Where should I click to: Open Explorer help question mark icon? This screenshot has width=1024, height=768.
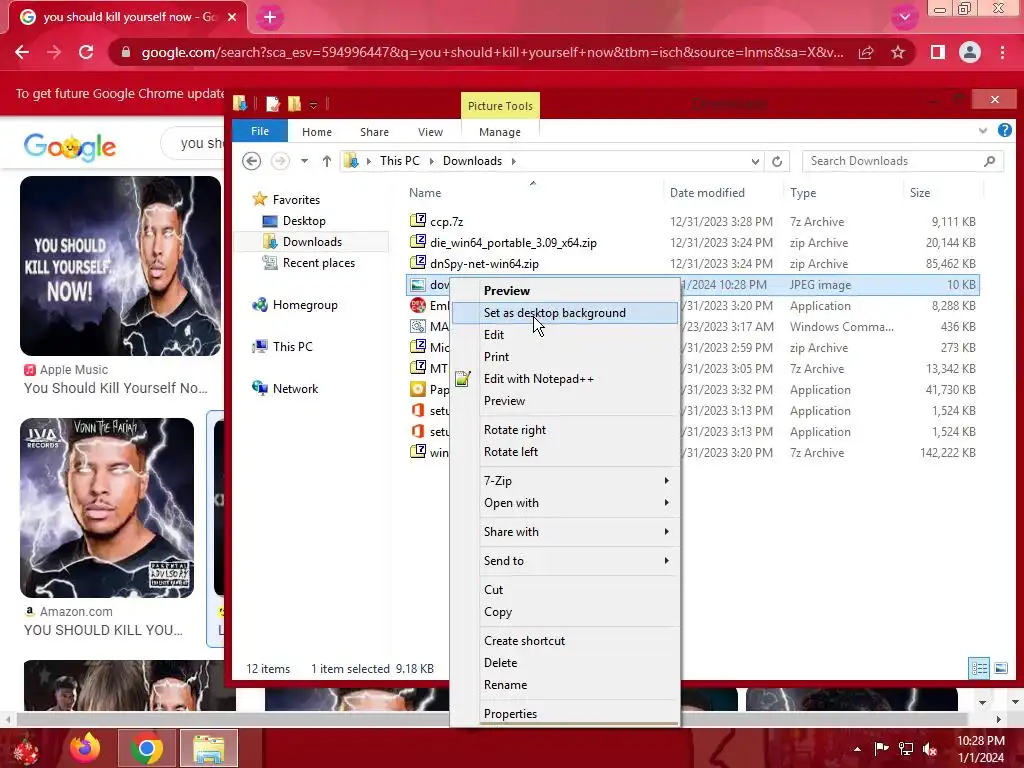(1004, 131)
